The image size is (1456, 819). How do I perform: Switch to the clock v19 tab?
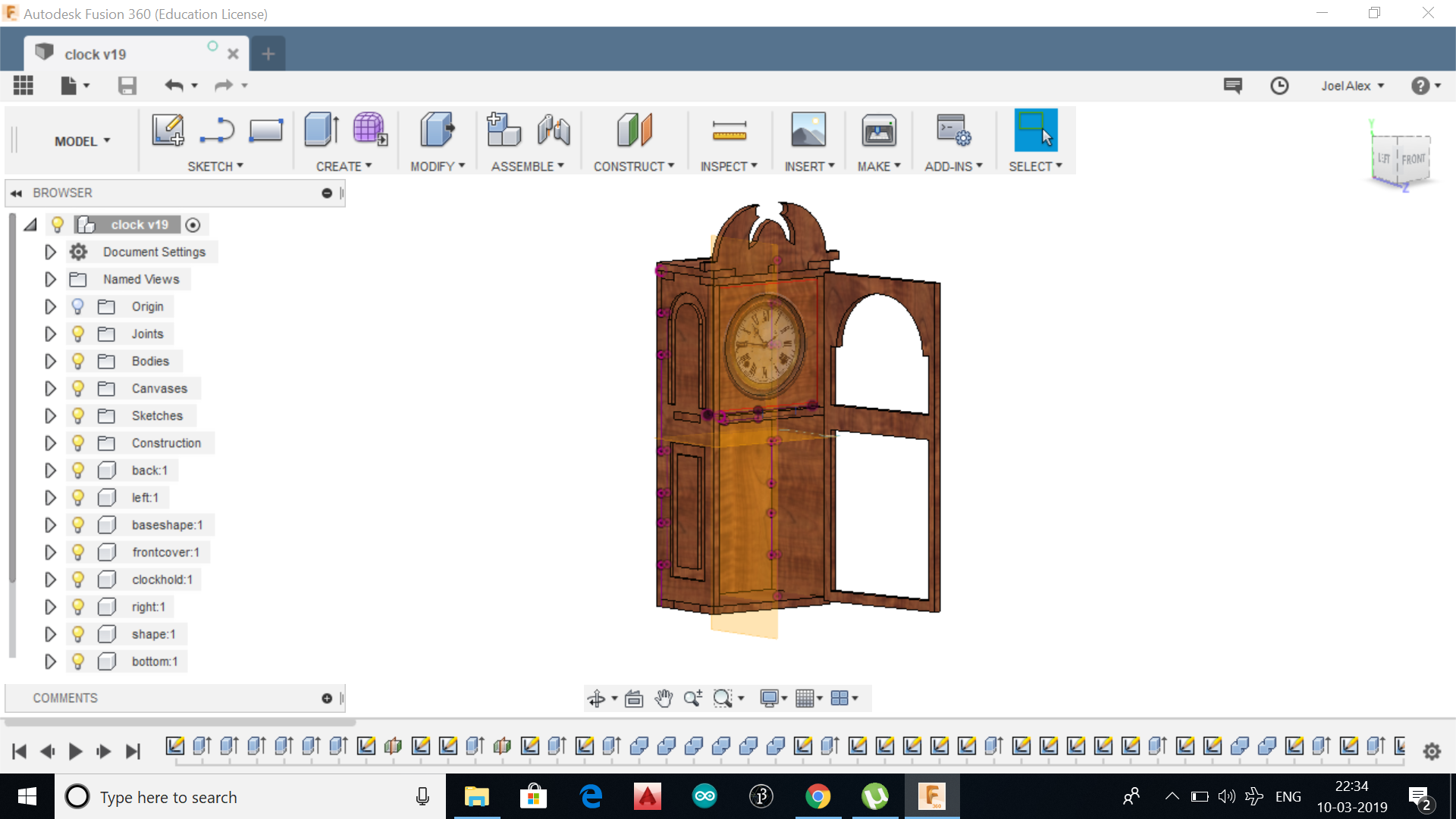tap(96, 55)
